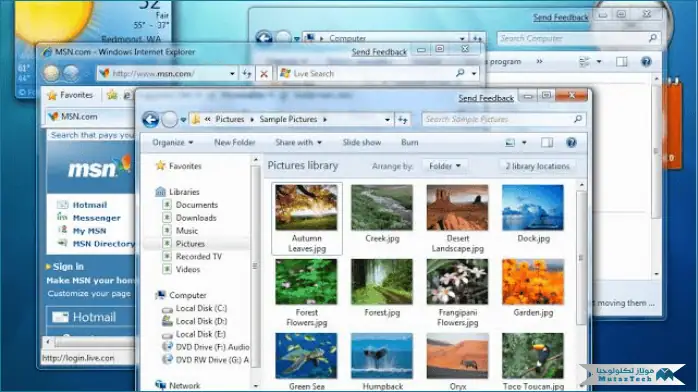Open the Share with menu

tap(298, 142)
